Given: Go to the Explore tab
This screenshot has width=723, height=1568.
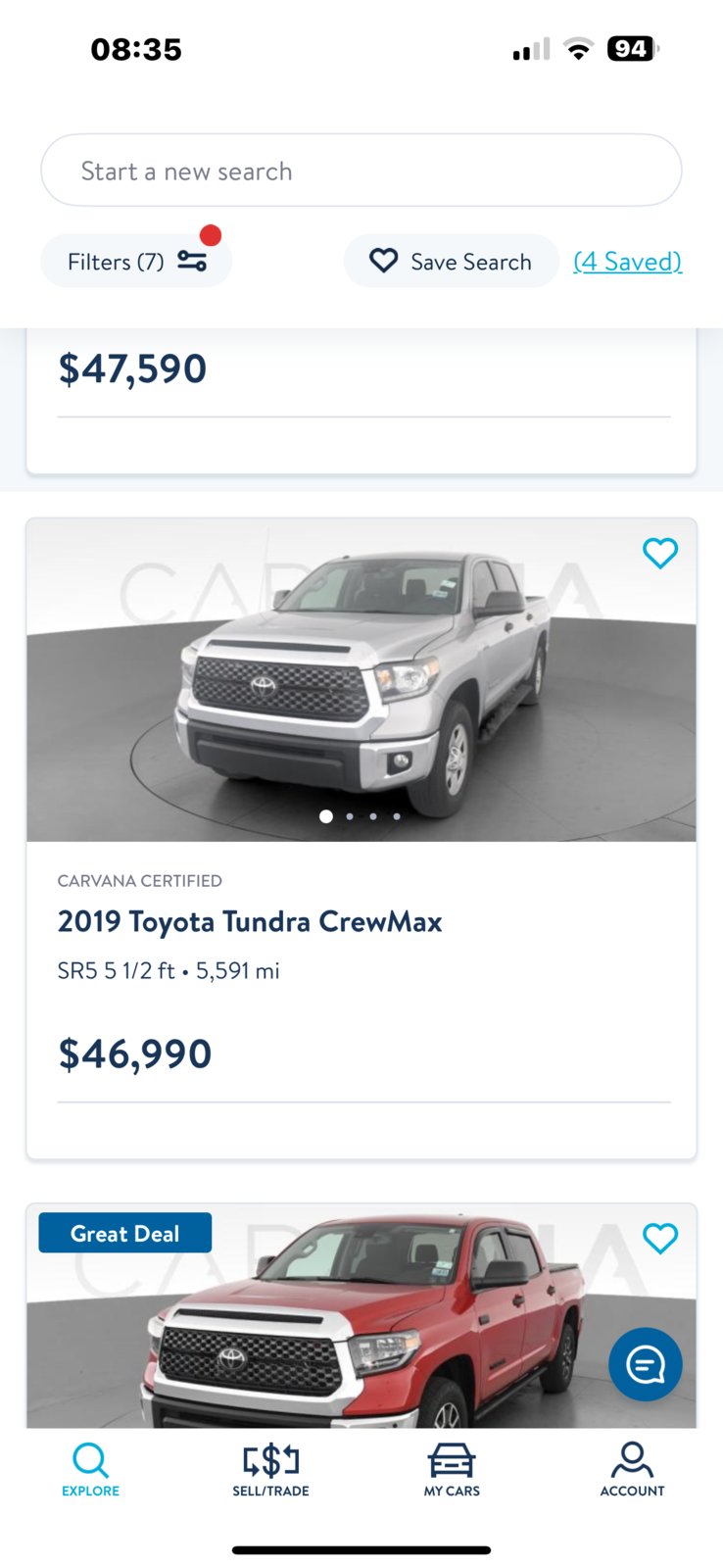Looking at the screenshot, I should 90,1470.
